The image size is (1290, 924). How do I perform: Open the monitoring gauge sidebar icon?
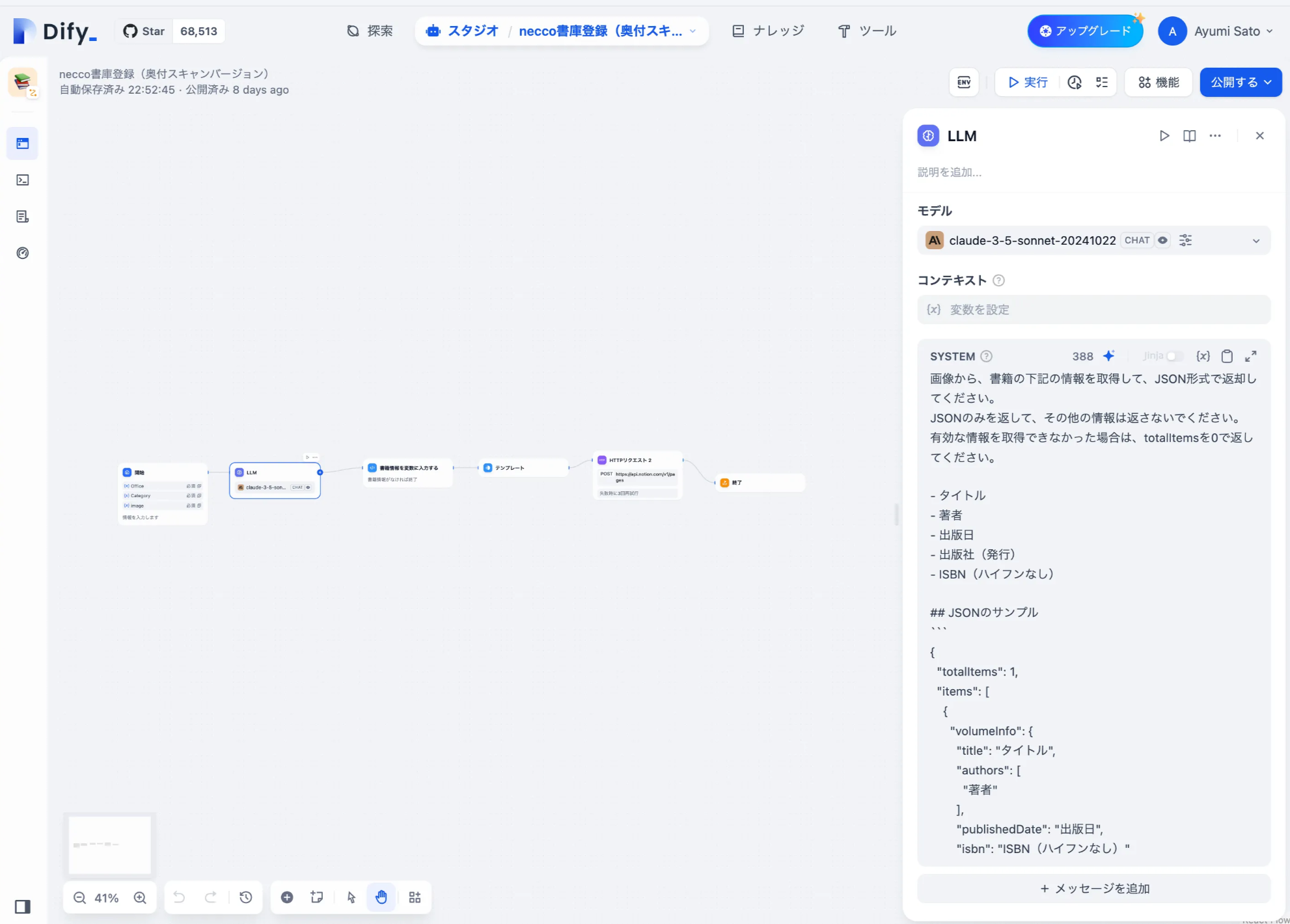click(x=23, y=253)
